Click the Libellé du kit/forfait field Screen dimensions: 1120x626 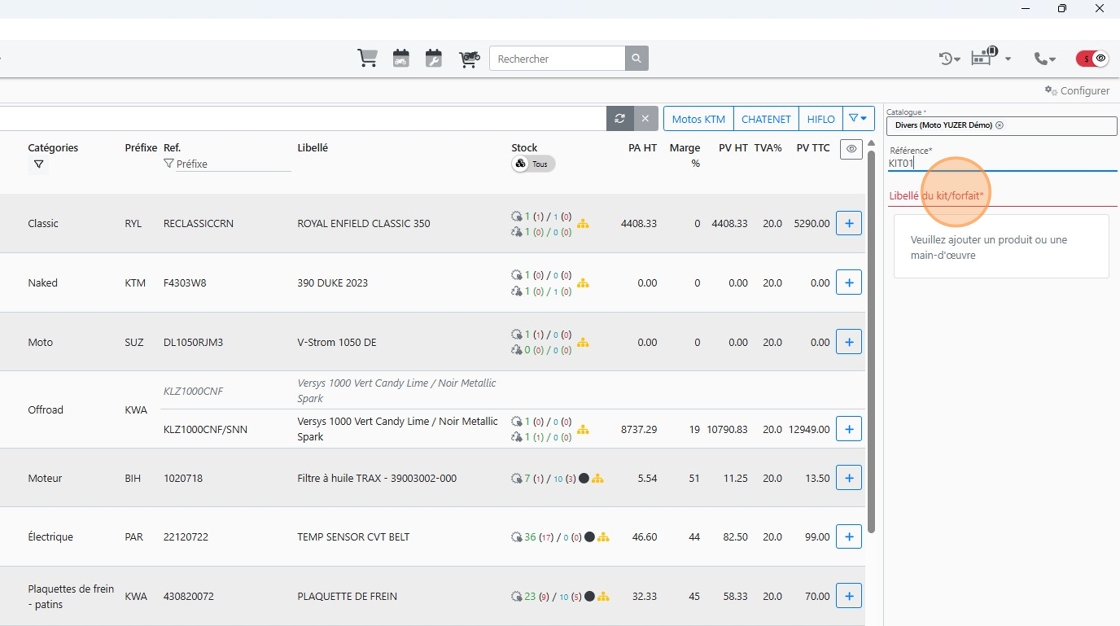click(1002, 196)
